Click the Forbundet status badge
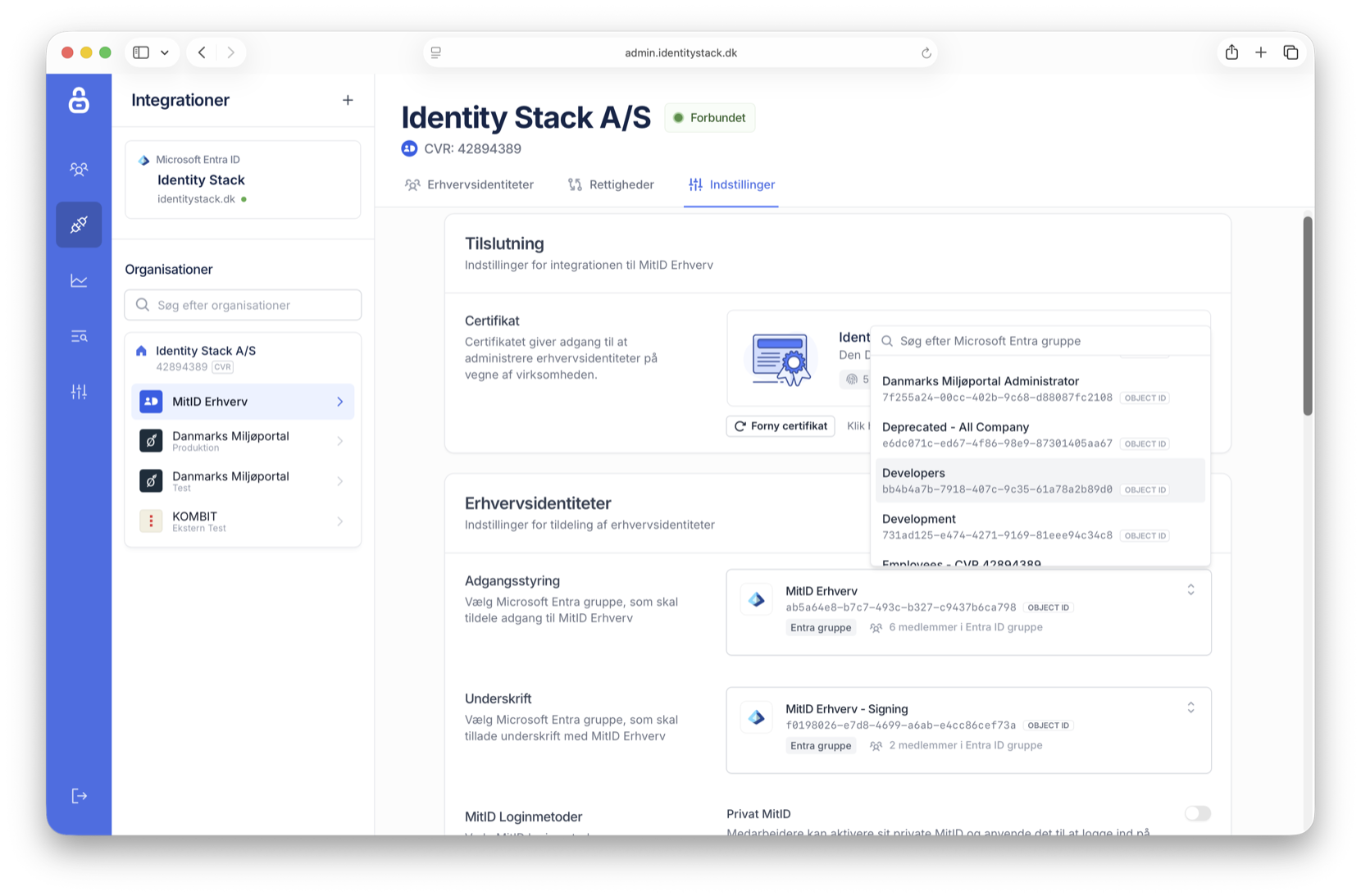Viewport: 1361px width, 896px height. pos(710,118)
